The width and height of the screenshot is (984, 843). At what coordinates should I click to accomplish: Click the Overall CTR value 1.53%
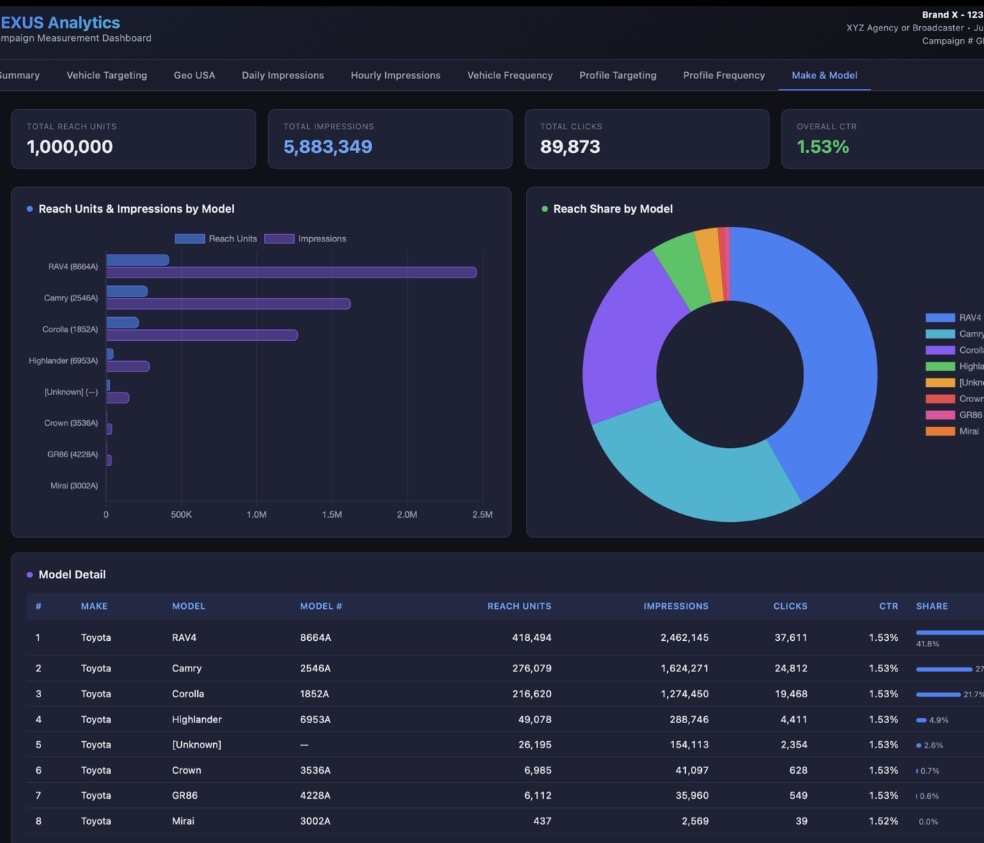point(823,147)
